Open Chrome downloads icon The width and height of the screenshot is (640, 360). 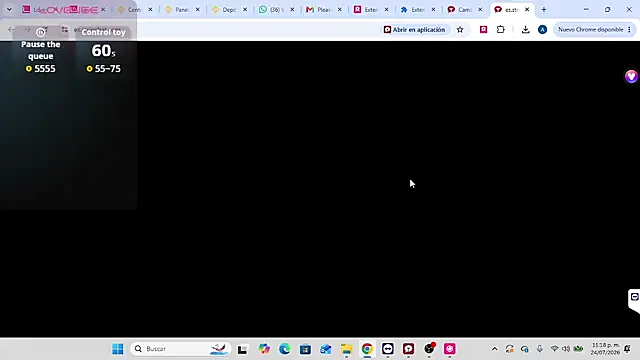[525, 29]
